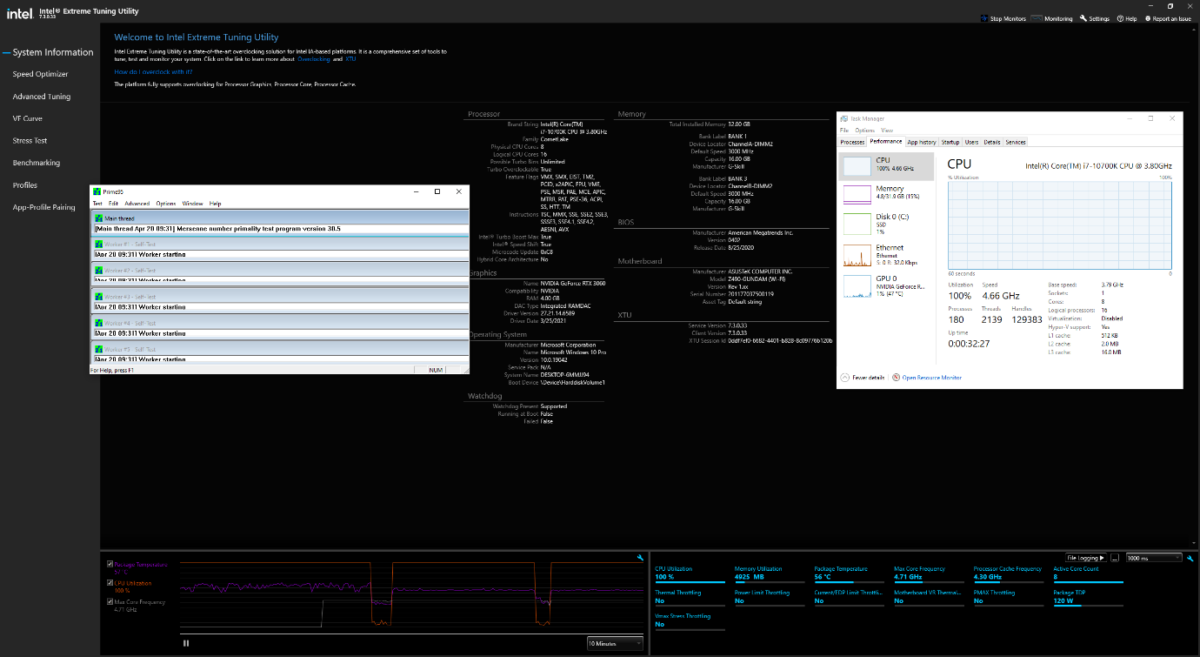The height and width of the screenshot is (657, 1200).
Task: Open Prime95 Test menu
Action: point(98,203)
